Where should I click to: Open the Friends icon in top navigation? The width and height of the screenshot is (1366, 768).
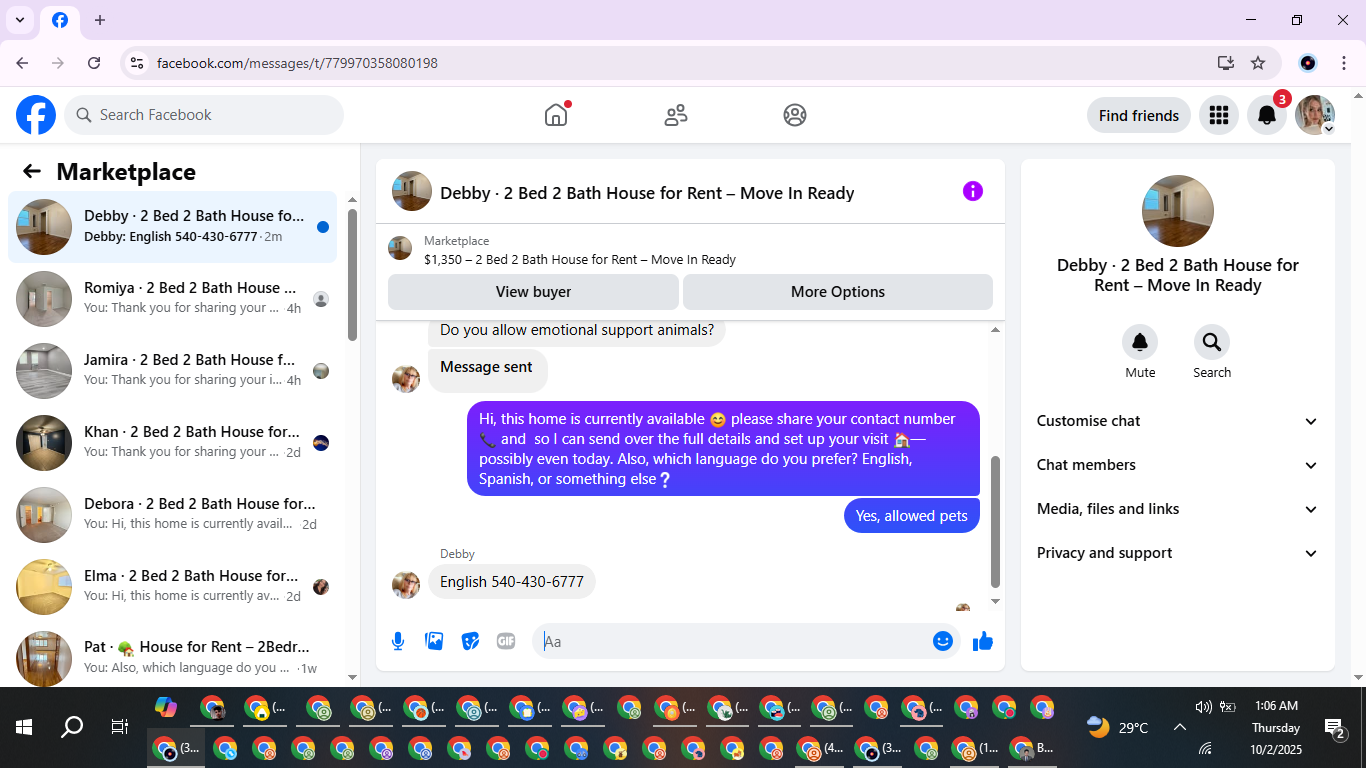[676, 115]
